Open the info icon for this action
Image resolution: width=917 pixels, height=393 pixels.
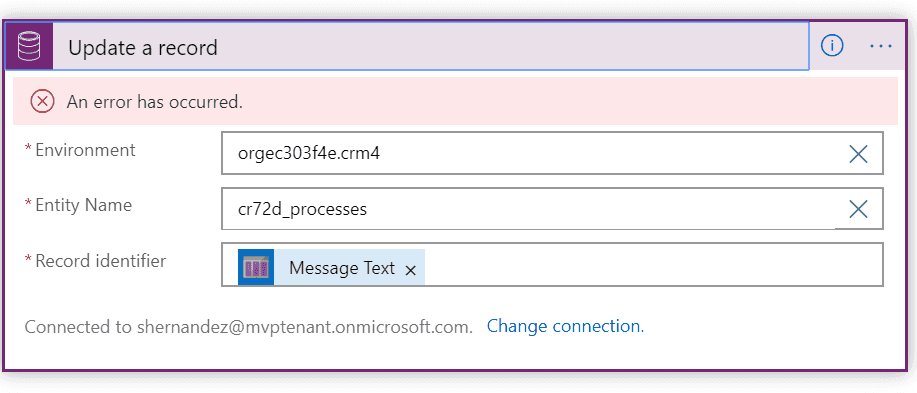(832, 46)
